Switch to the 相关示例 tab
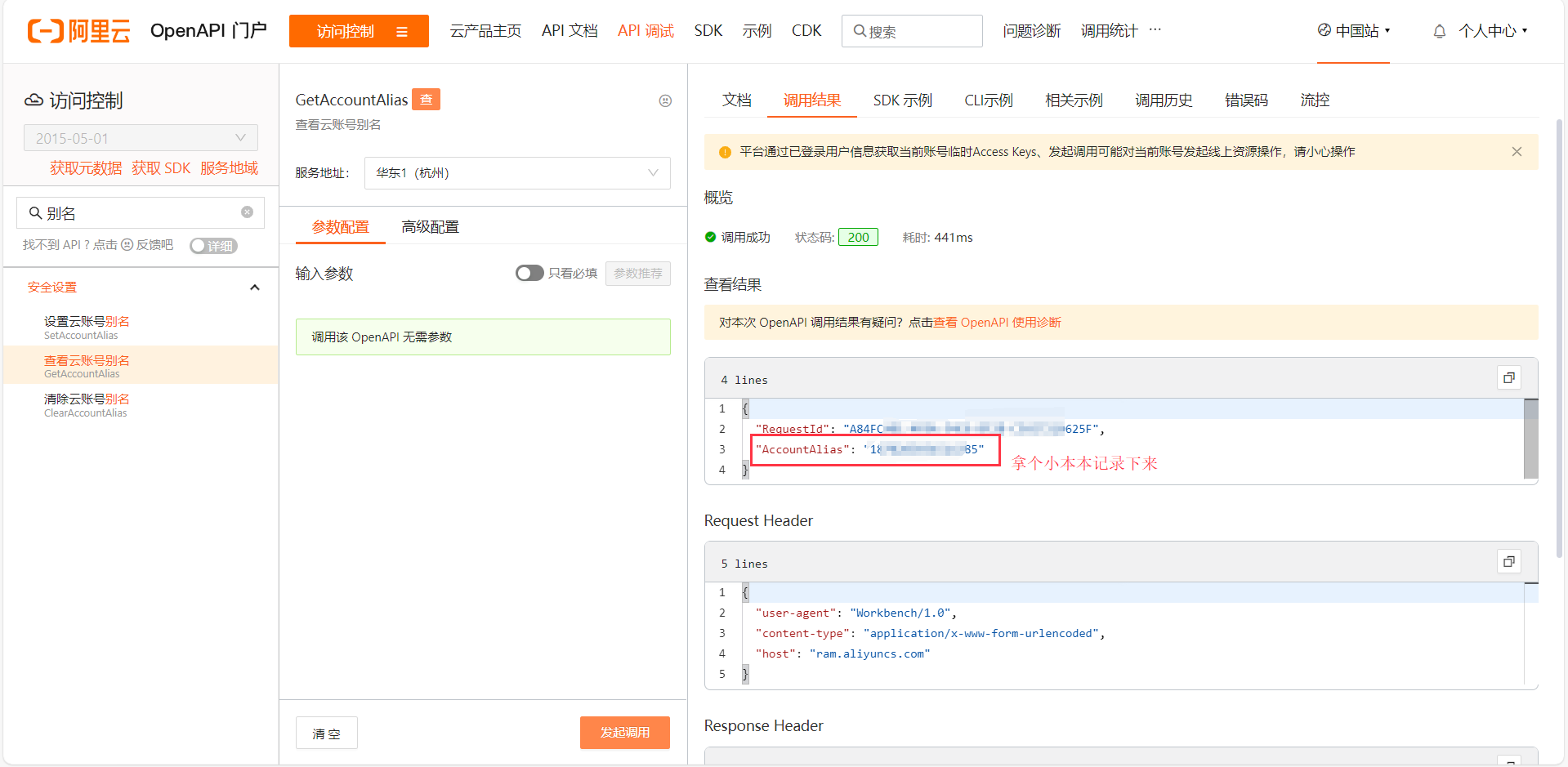Viewport: 1568px width, 767px height. tap(1074, 100)
